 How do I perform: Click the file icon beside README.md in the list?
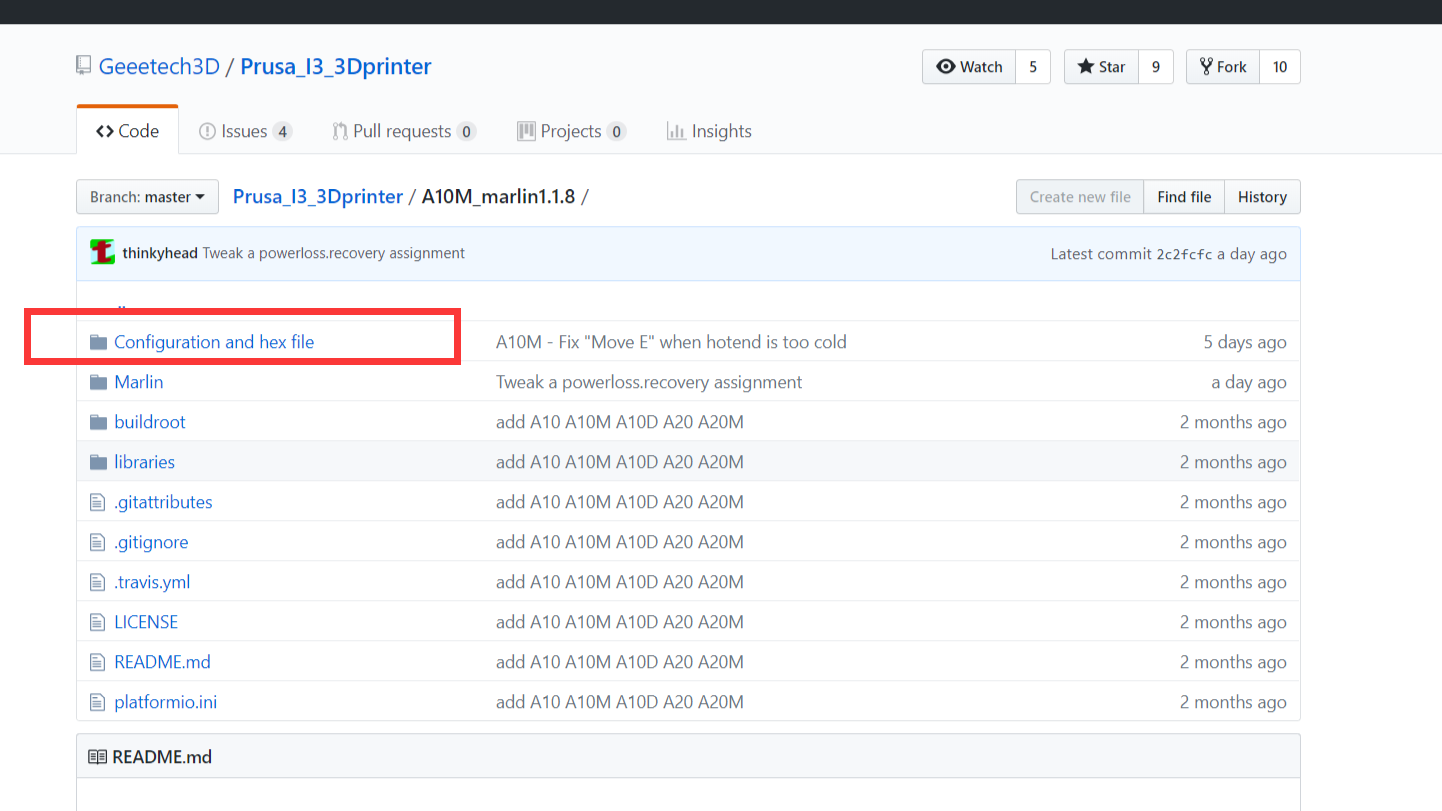coord(97,662)
